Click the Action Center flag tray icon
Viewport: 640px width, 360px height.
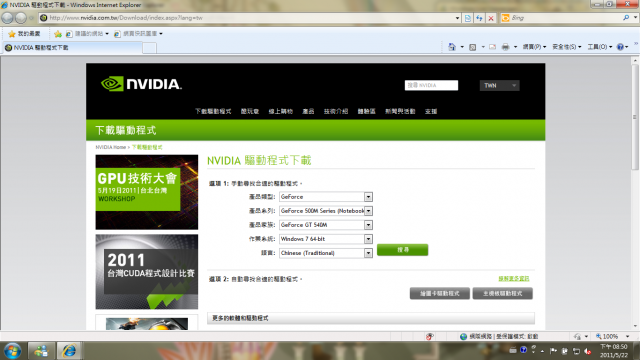(x=553, y=351)
